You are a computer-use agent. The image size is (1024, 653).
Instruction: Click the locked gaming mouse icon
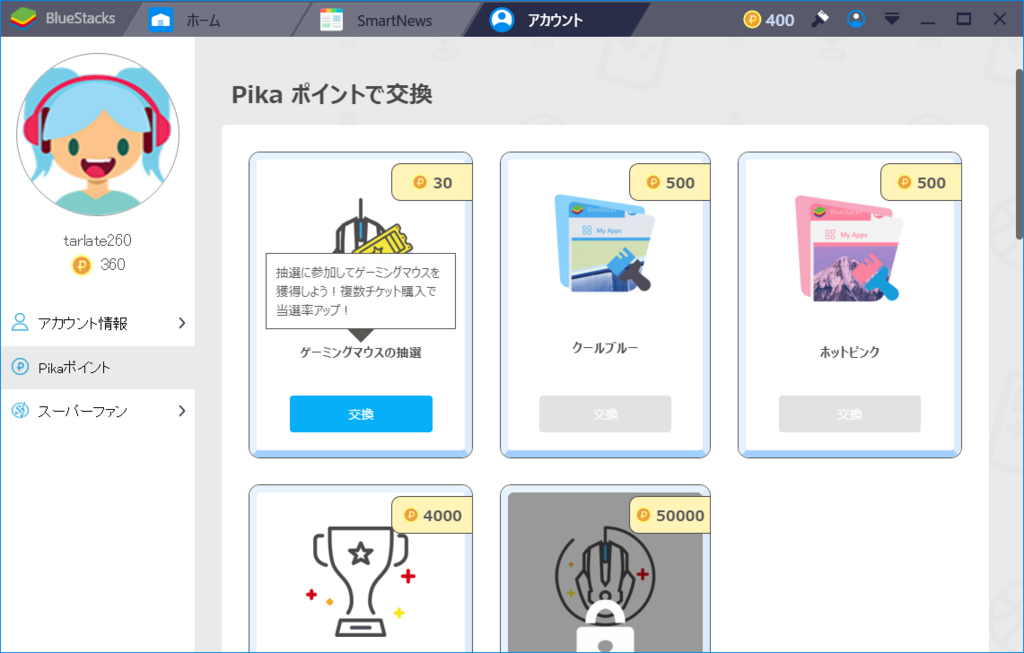pyautogui.click(x=605, y=588)
